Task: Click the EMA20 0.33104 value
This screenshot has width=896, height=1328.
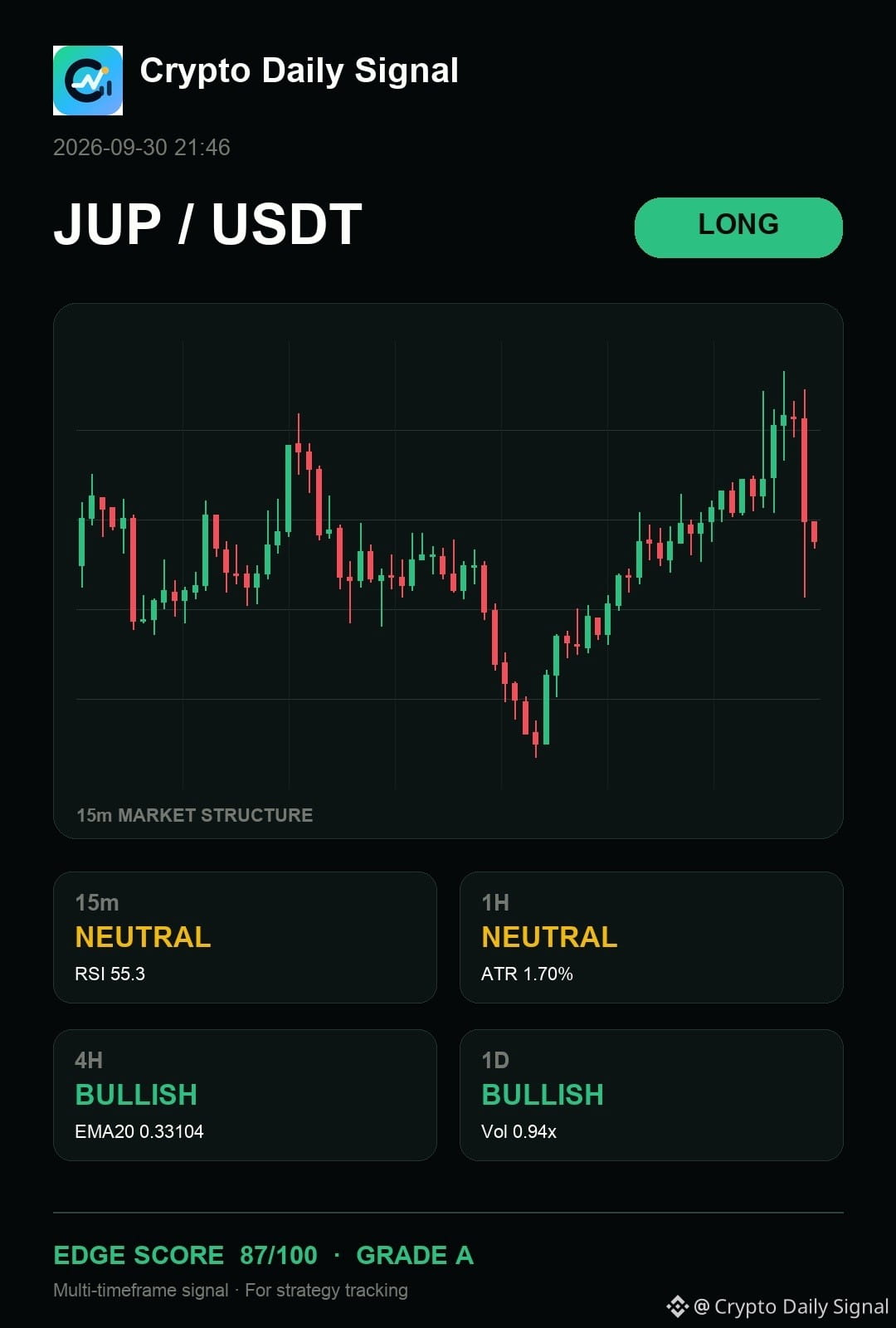Action: 139,1131
